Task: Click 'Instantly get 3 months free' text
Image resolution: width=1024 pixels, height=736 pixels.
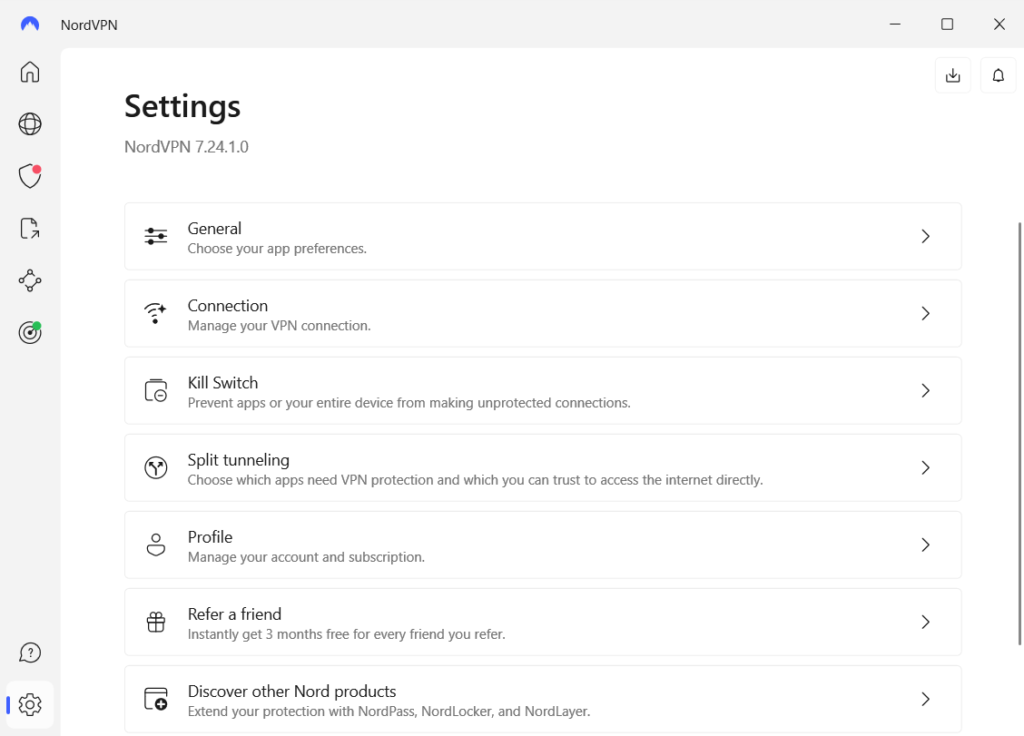Action: coord(346,634)
